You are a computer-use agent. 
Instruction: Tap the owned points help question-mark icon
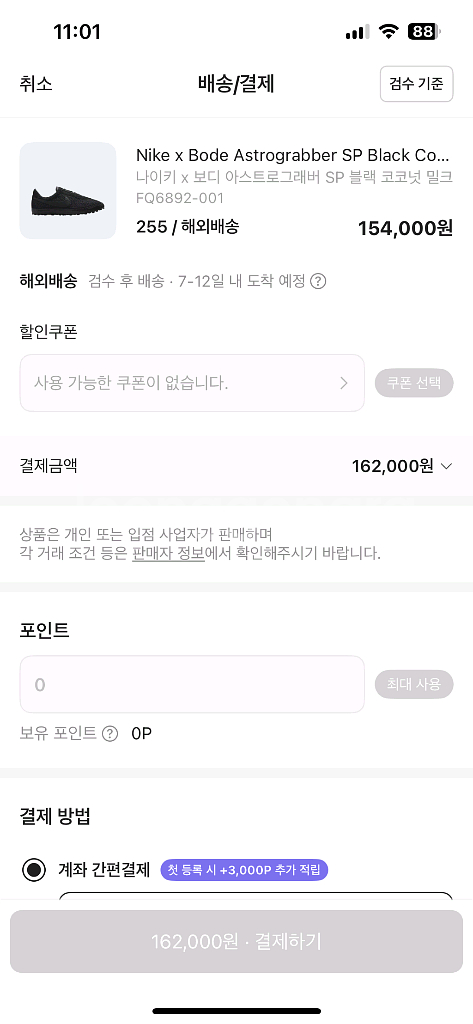(x=110, y=733)
